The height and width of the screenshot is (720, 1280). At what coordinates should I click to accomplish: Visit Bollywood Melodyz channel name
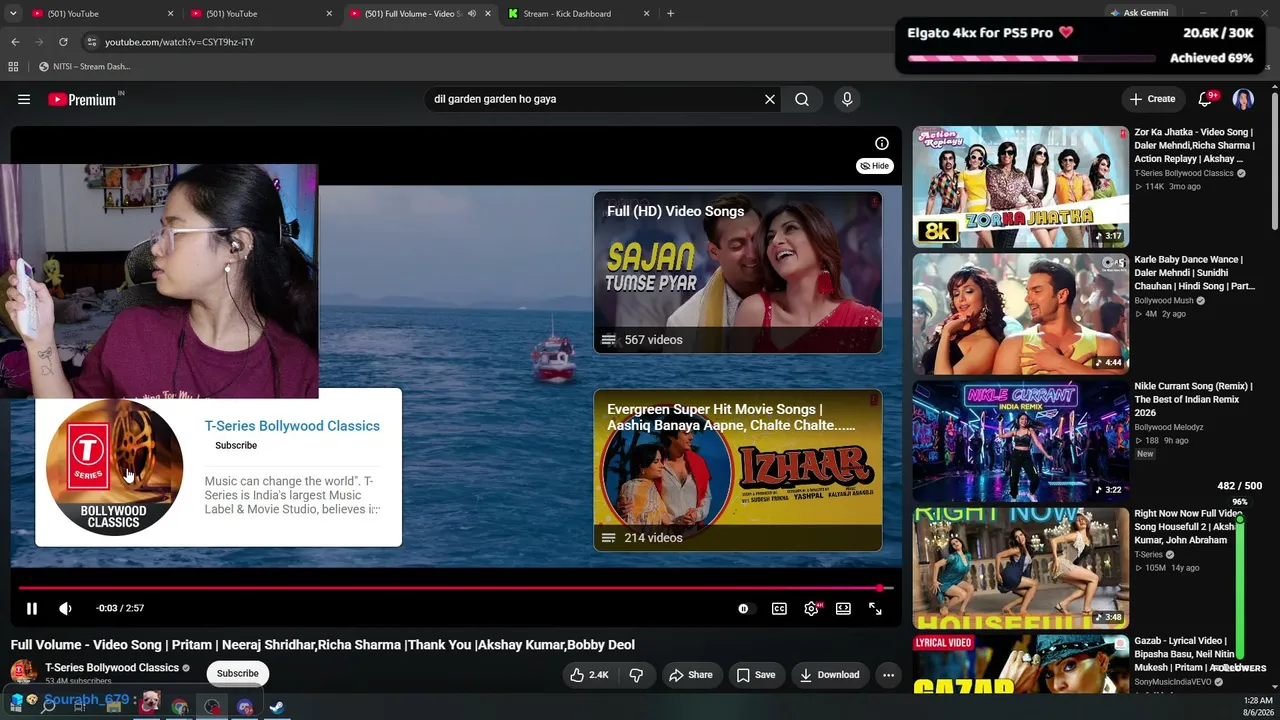[1169, 428]
